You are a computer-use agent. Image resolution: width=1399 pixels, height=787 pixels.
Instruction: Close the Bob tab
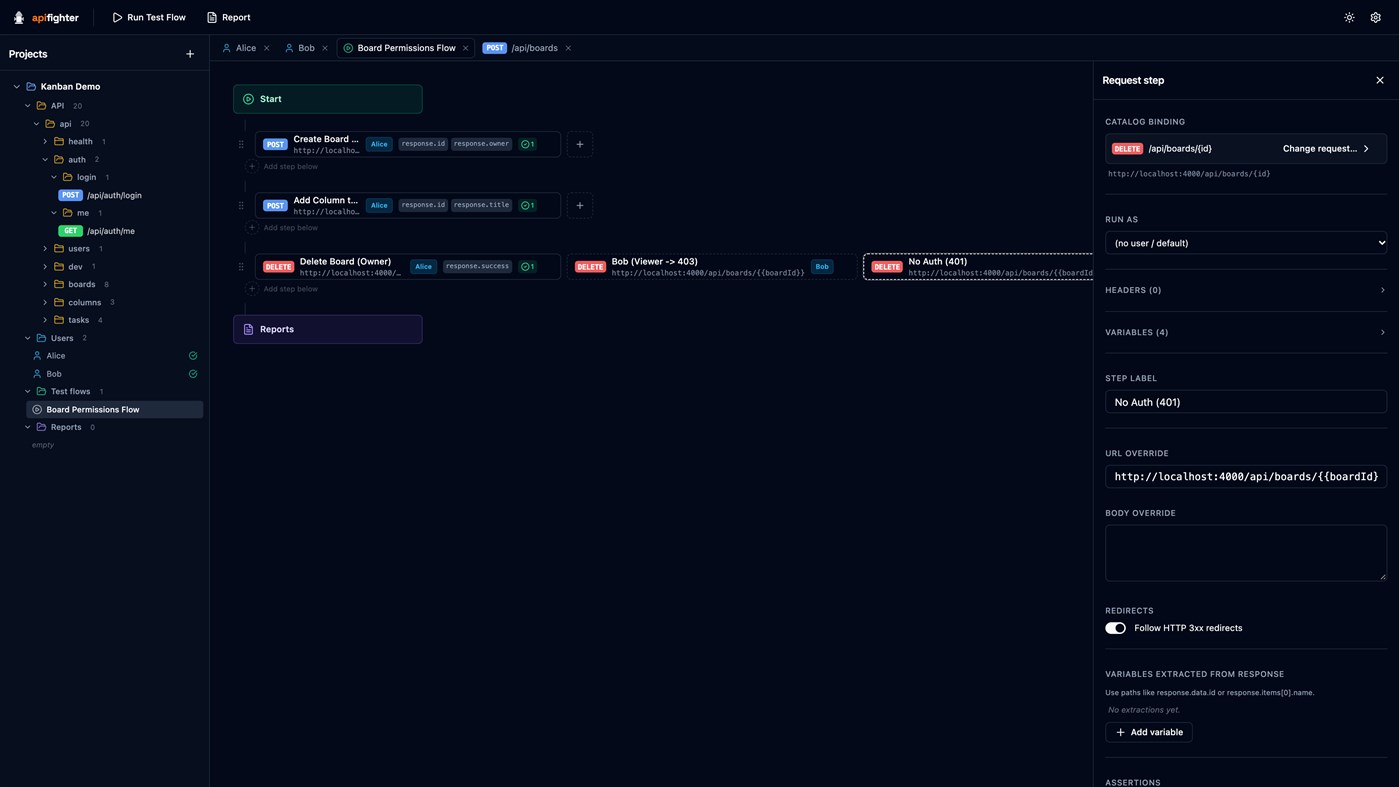325,48
